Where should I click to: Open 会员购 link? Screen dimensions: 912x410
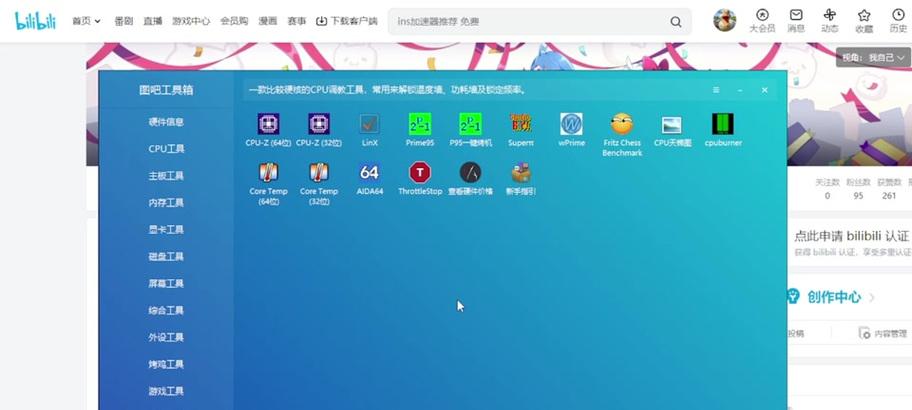click(234, 21)
